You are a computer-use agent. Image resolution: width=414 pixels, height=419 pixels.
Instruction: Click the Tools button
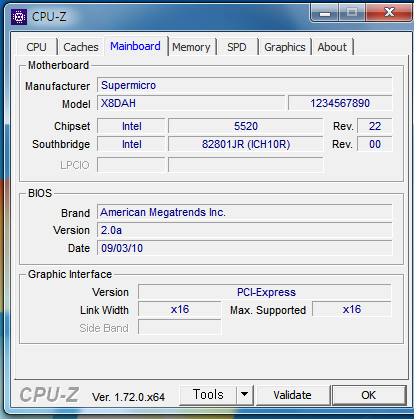pos(208,395)
